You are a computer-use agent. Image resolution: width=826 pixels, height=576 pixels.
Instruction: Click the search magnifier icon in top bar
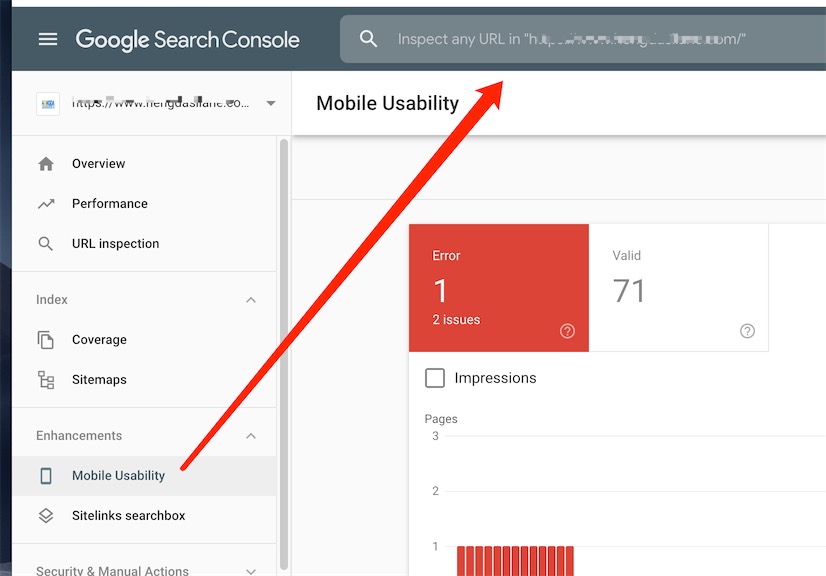[x=368, y=39]
